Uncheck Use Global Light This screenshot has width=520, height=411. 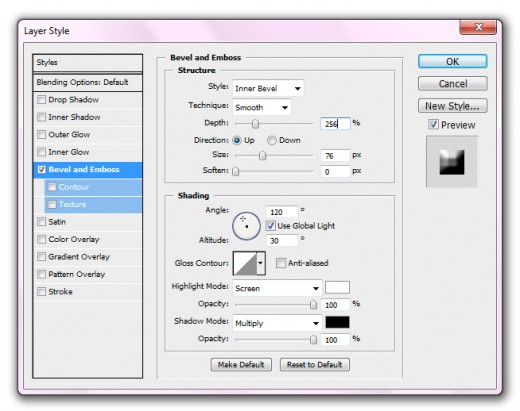click(x=271, y=226)
